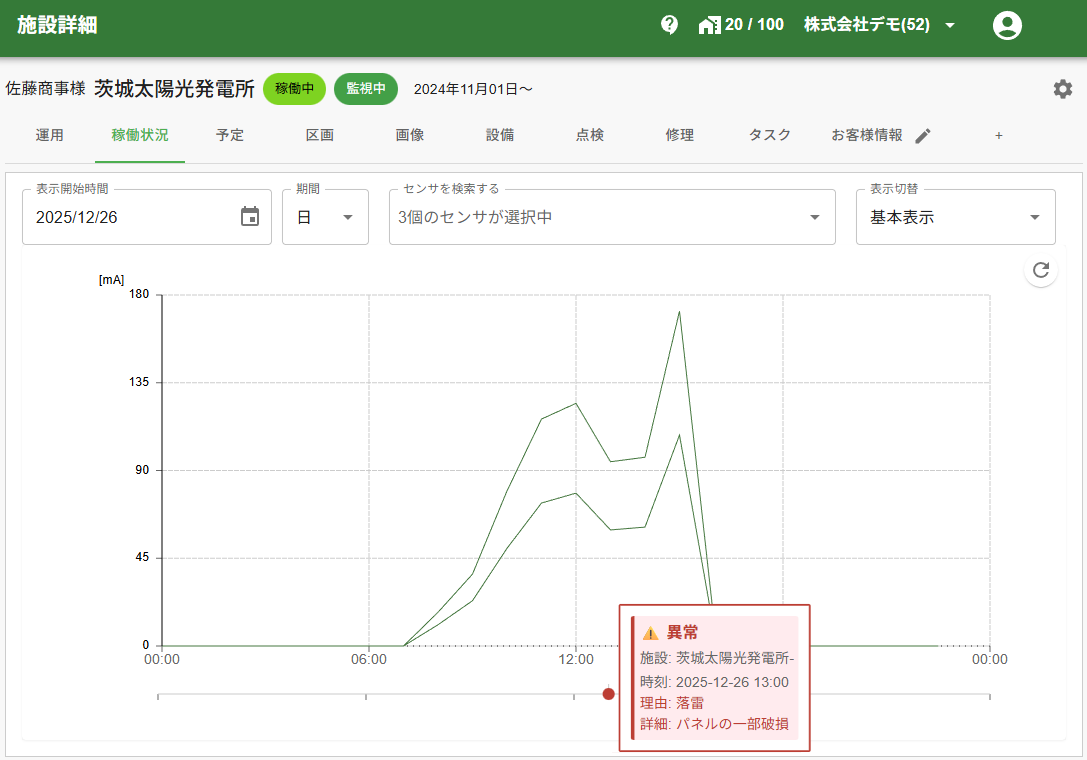Open the 点検 inspection tab
Screen dimensions: 1087x760
590,136
